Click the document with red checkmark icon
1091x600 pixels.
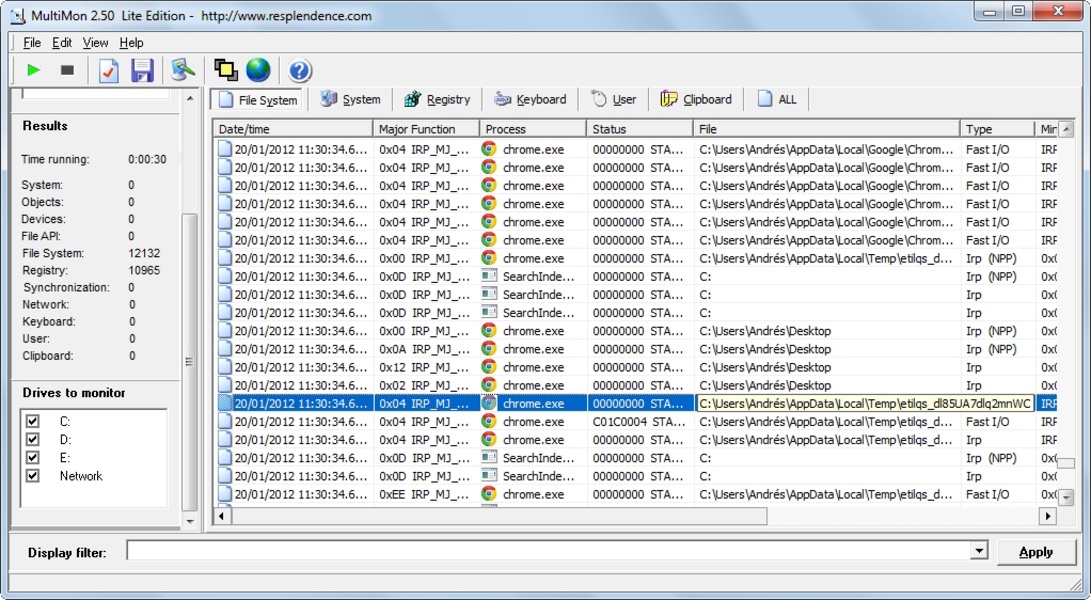108,70
